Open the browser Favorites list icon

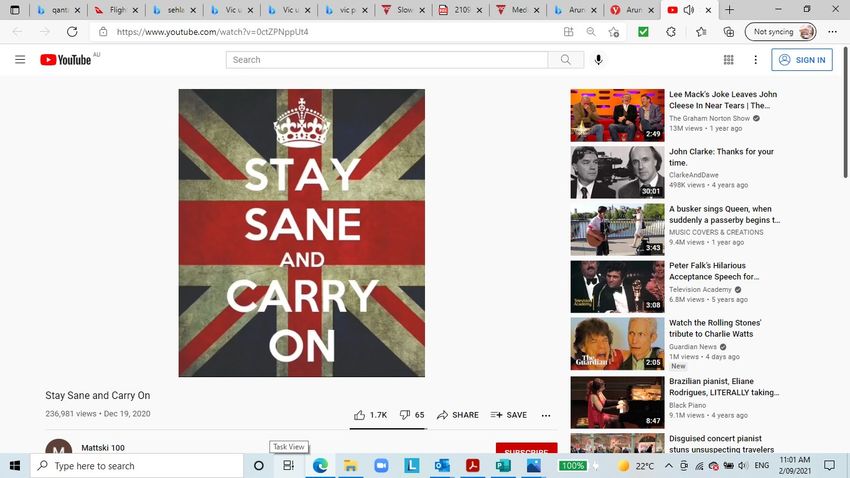click(701, 32)
